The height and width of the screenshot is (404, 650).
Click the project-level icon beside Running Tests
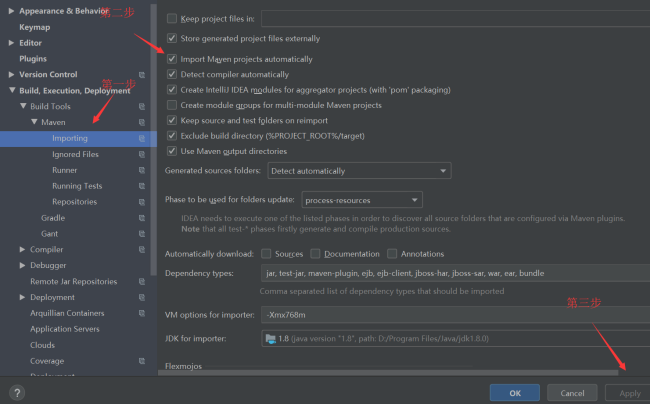point(142,186)
